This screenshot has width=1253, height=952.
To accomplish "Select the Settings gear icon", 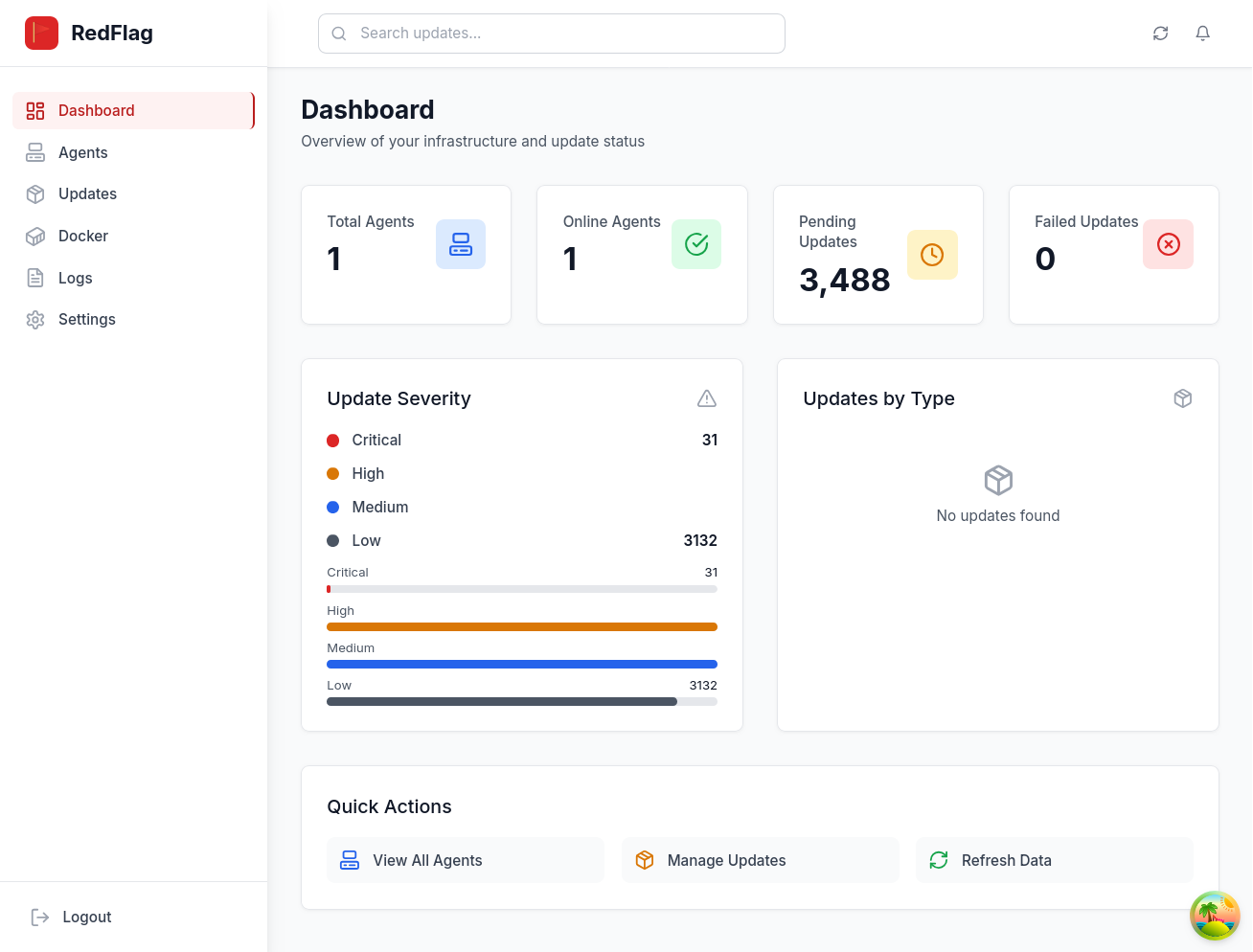I will 35,319.
